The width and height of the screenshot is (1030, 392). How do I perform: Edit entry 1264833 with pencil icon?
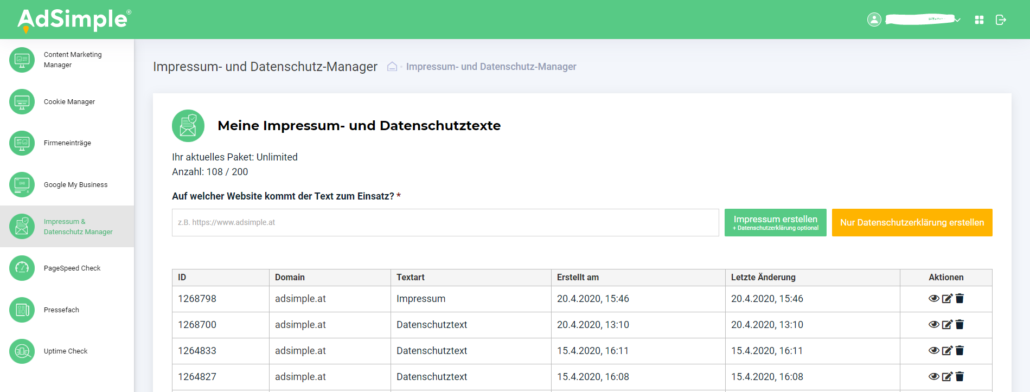[947, 351]
